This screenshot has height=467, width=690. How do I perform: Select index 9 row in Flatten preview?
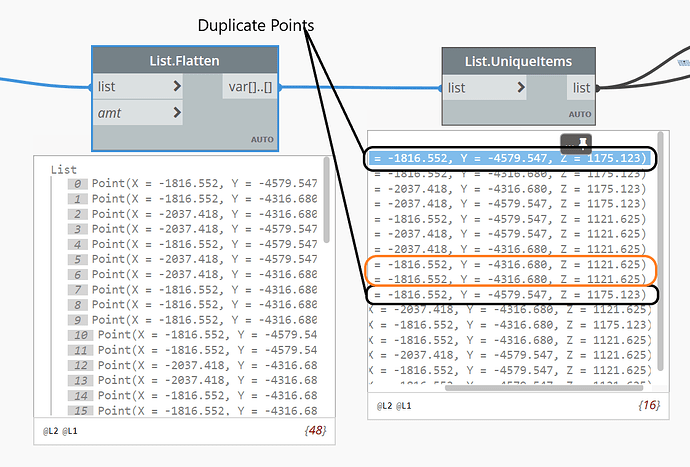click(x=192, y=320)
